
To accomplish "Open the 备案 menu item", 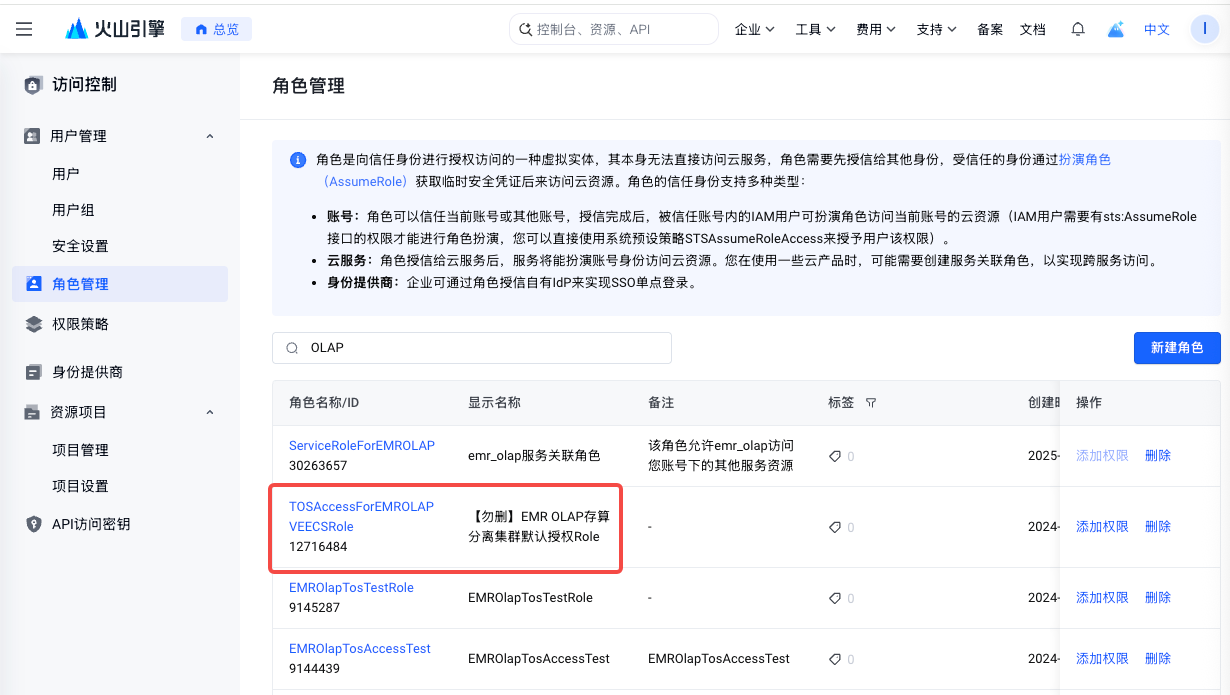I will pyautogui.click(x=990, y=30).
